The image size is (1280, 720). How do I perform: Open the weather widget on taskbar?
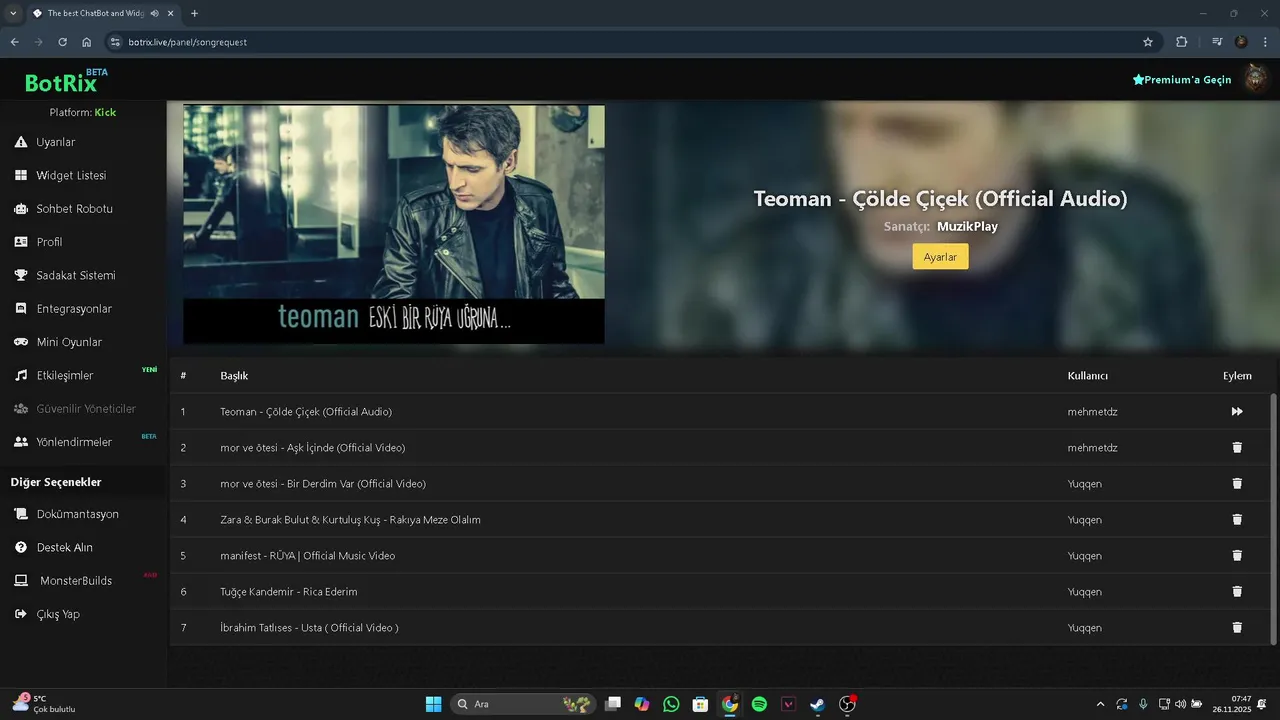pyautogui.click(x=43, y=704)
